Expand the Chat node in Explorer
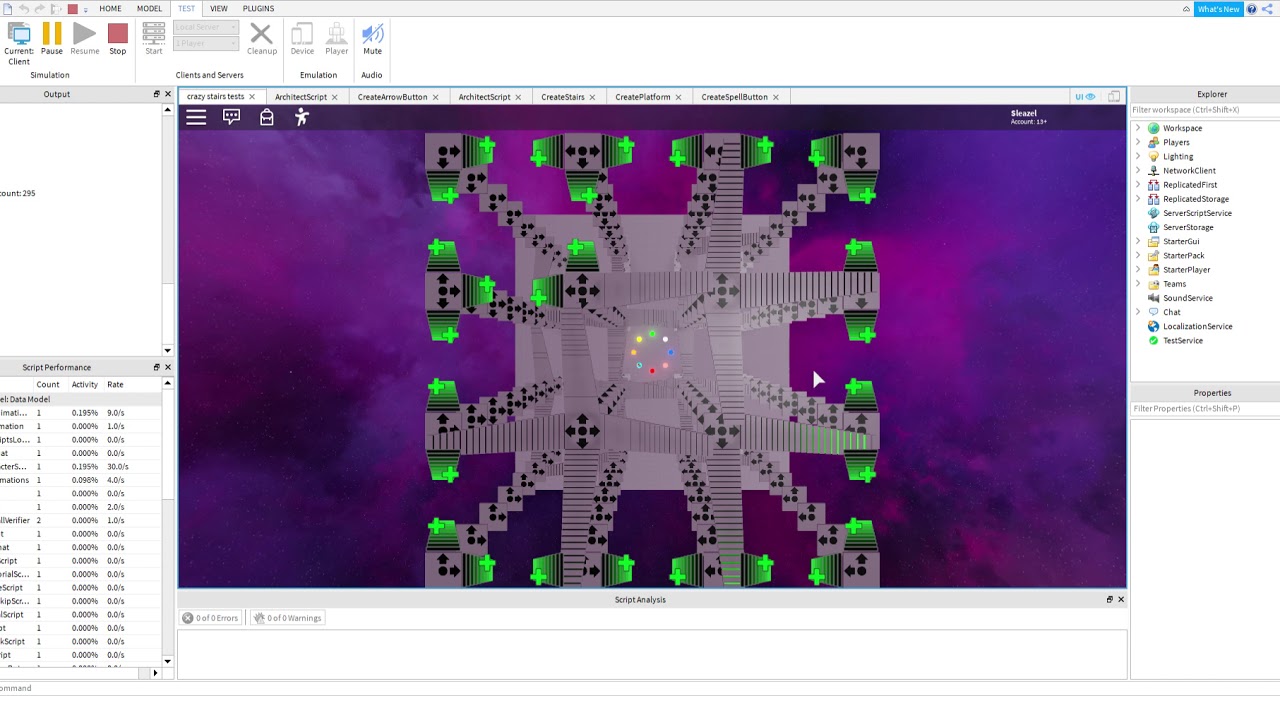 1138,312
